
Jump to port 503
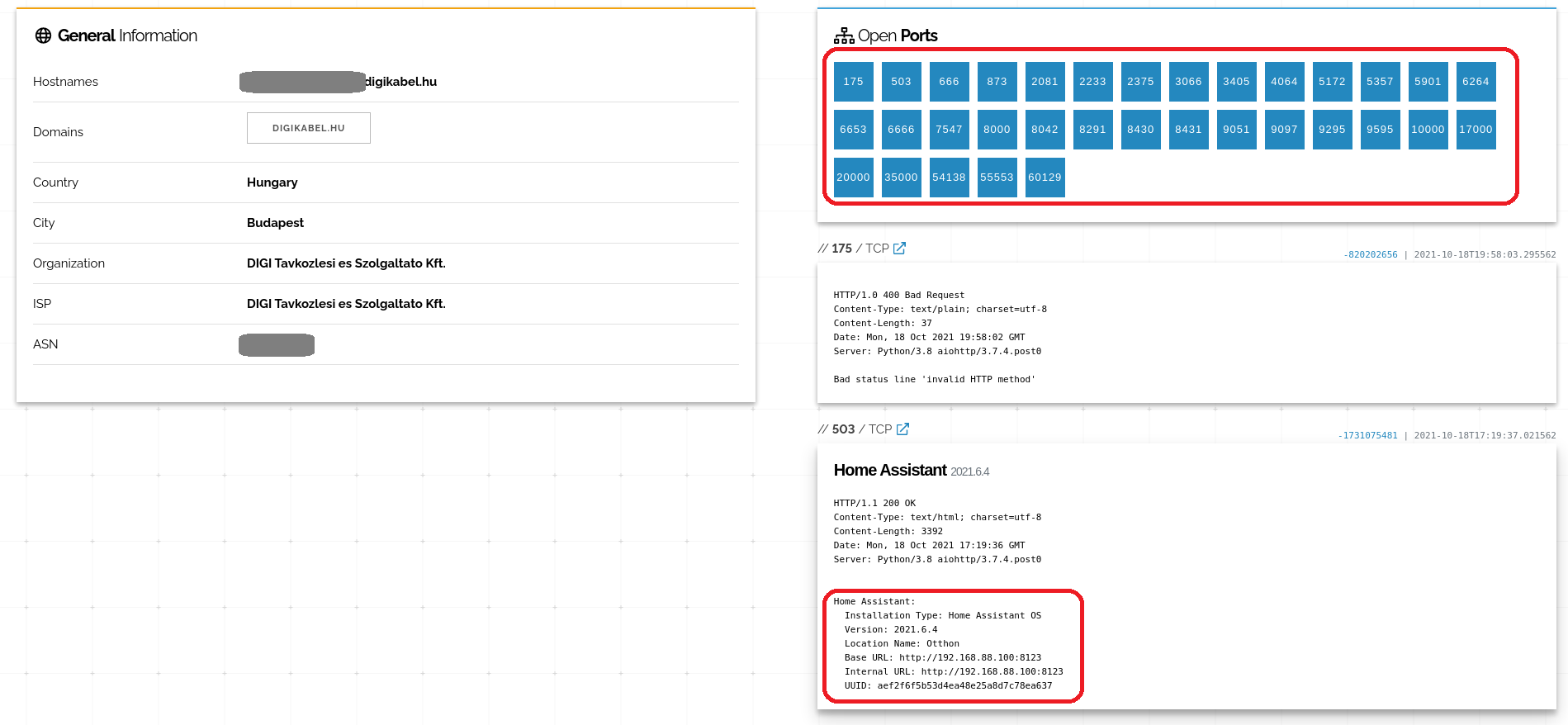(x=902, y=82)
